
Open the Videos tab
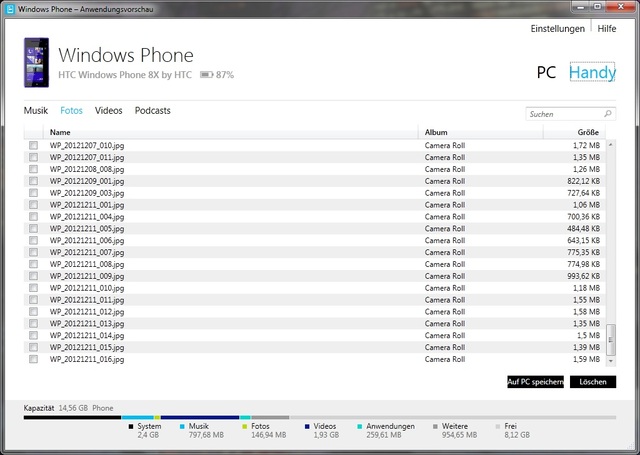109,111
